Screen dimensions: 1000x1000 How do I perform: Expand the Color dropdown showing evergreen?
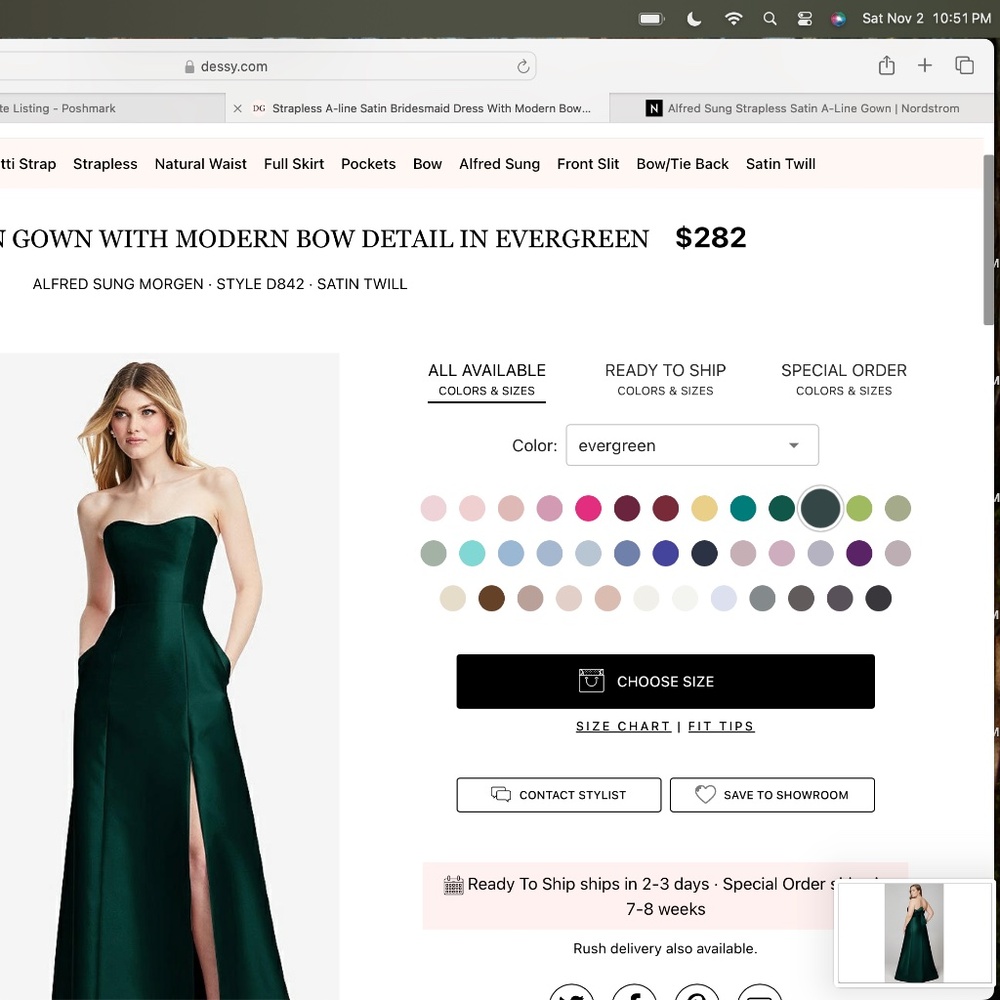692,445
